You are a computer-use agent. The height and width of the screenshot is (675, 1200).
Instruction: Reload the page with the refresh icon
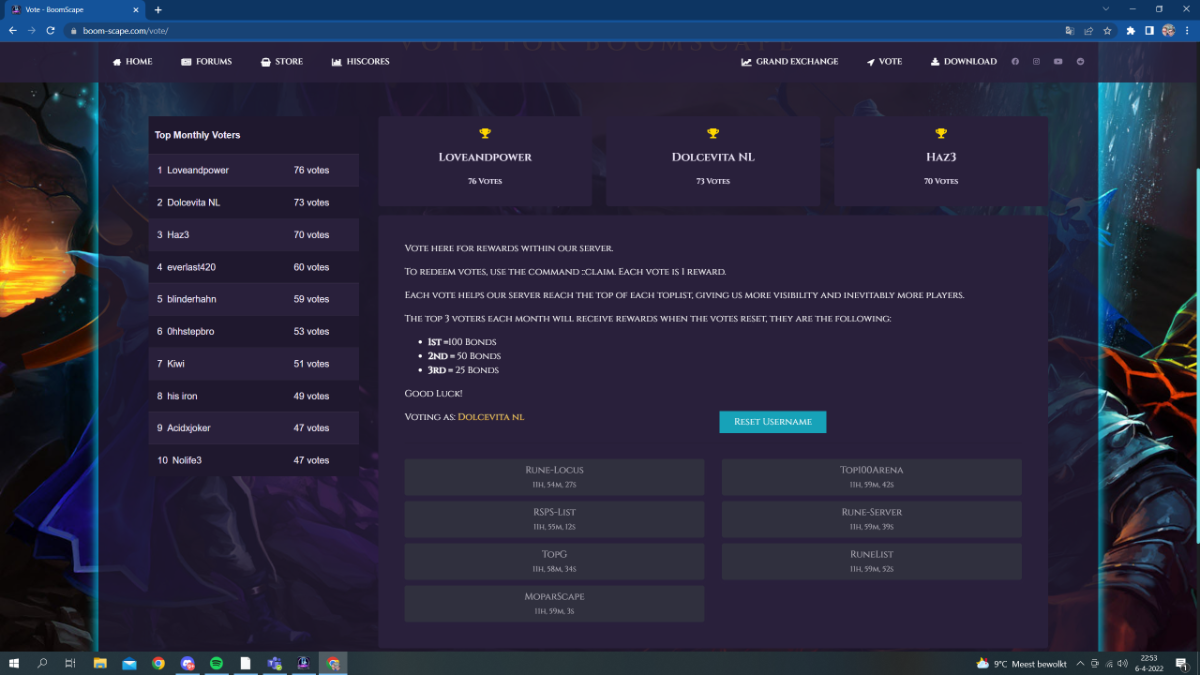pos(50,30)
